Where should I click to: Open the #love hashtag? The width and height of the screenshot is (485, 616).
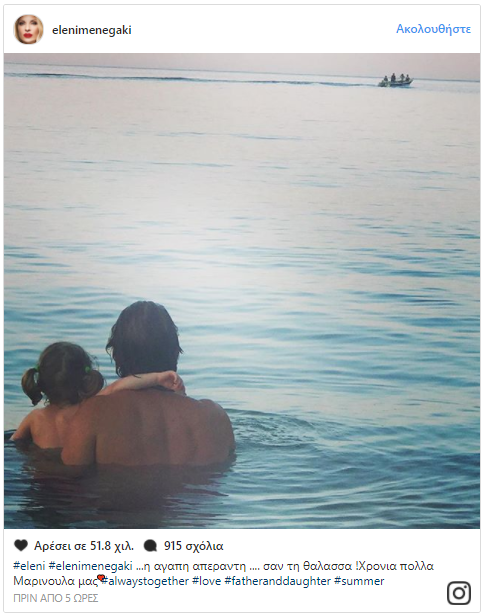point(207,581)
